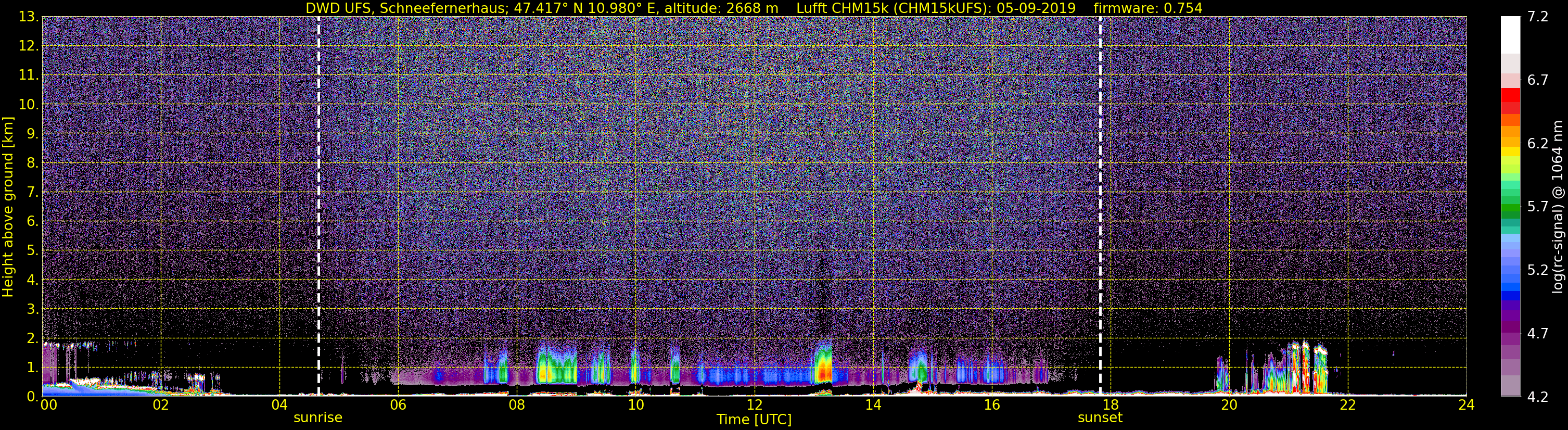The width and height of the screenshot is (1568, 430).
Task: Click the height axis tick "6."
Action: (33, 222)
